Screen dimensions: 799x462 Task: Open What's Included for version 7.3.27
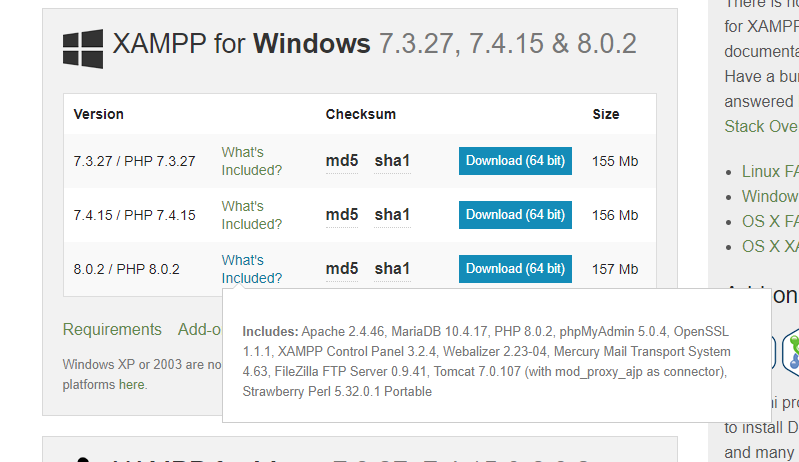[x=252, y=161]
